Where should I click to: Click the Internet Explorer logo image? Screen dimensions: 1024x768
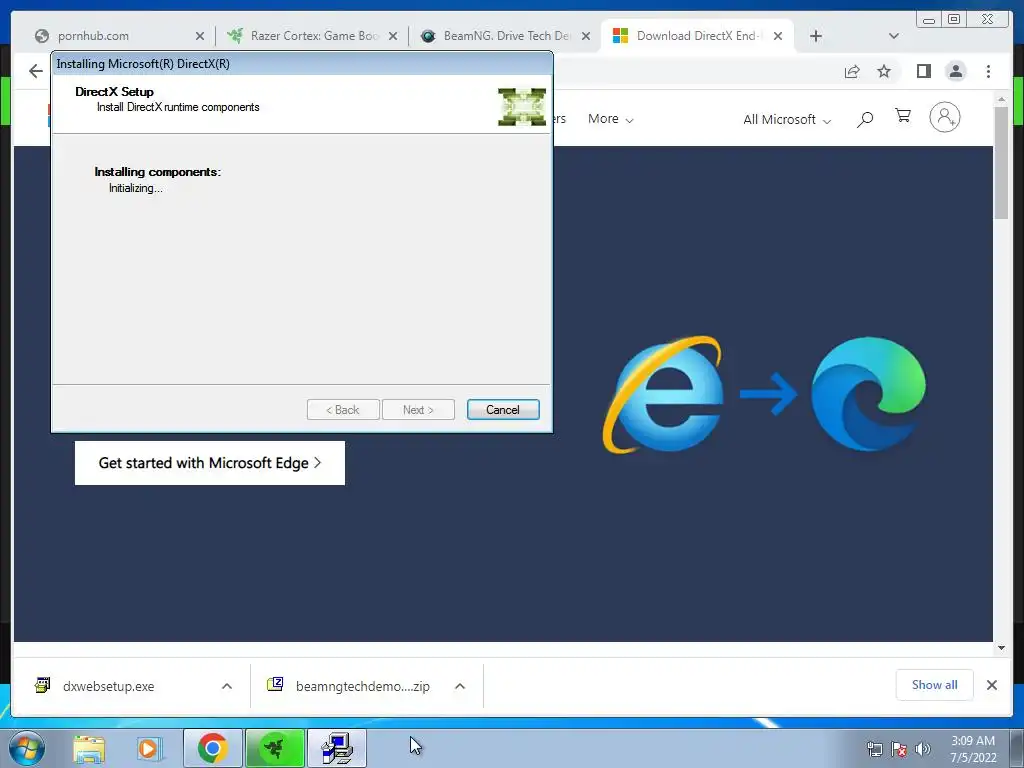tap(665, 394)
